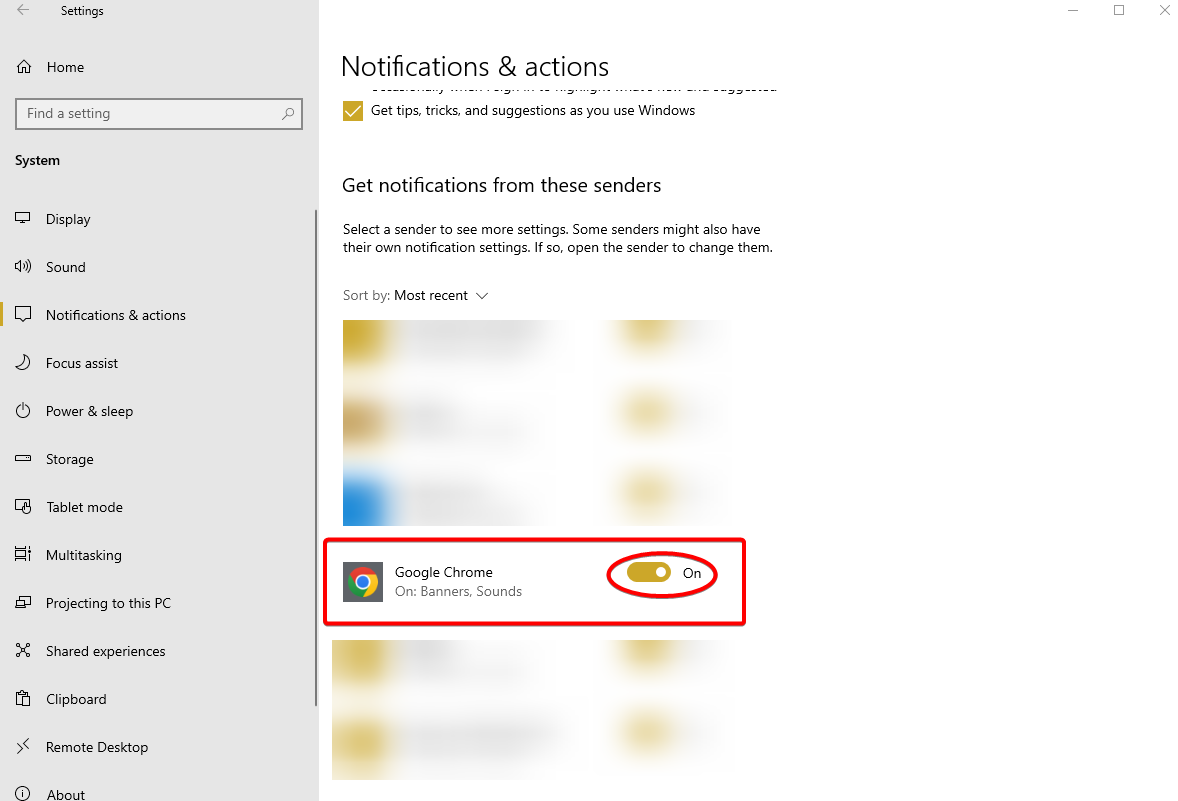Go to Home in Settings
This screenshot has height=801, width=1178.
(x=65, y=67)
